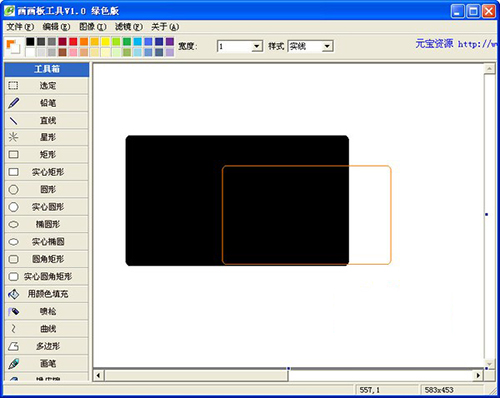500x398 pixels.
Task: Click the 椭圆形 ellipse tool
Action: (47, 224)
